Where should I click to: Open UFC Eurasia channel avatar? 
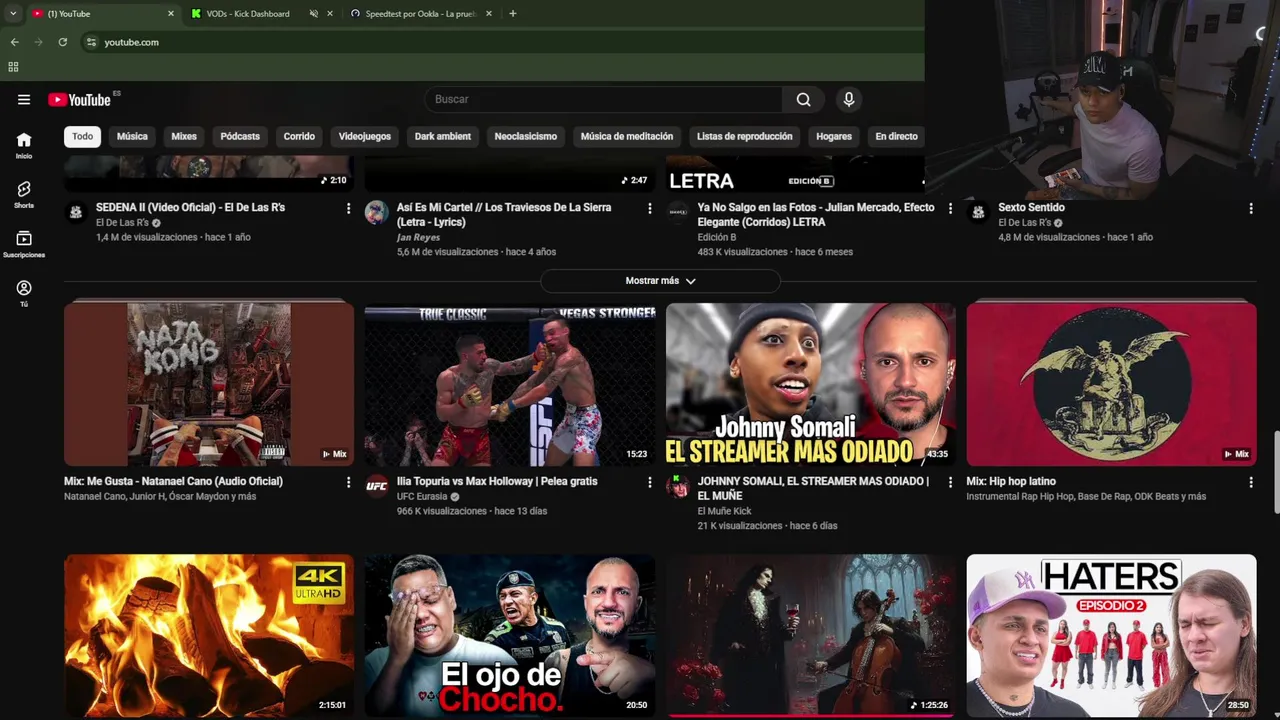[x=376, y=486]
